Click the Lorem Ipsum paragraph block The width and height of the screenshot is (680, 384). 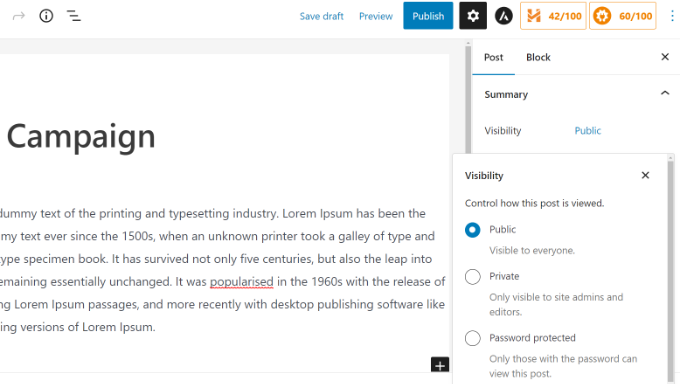tap(222, 270)
